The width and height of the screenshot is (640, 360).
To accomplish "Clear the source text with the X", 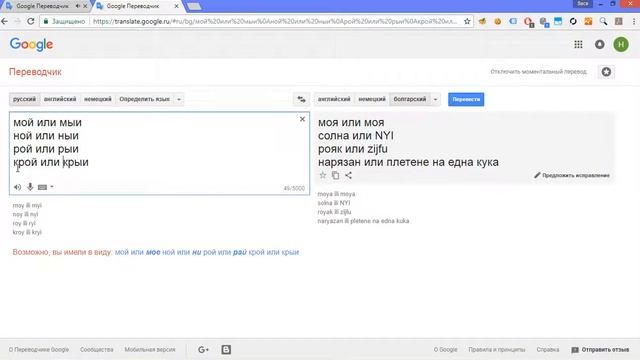I will (x=302, y=119).
